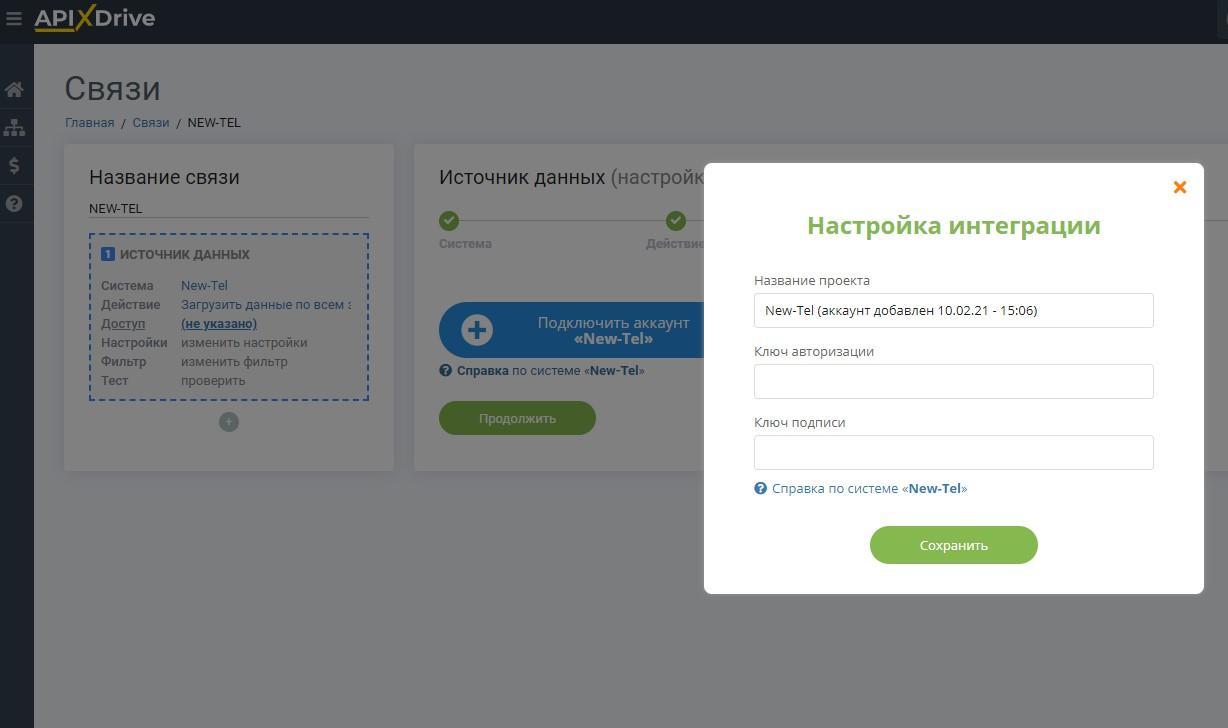Screen dimensions: 1228x728
Task: Open the billing dollar sidebar icon
Action: [x=14, y=165]
